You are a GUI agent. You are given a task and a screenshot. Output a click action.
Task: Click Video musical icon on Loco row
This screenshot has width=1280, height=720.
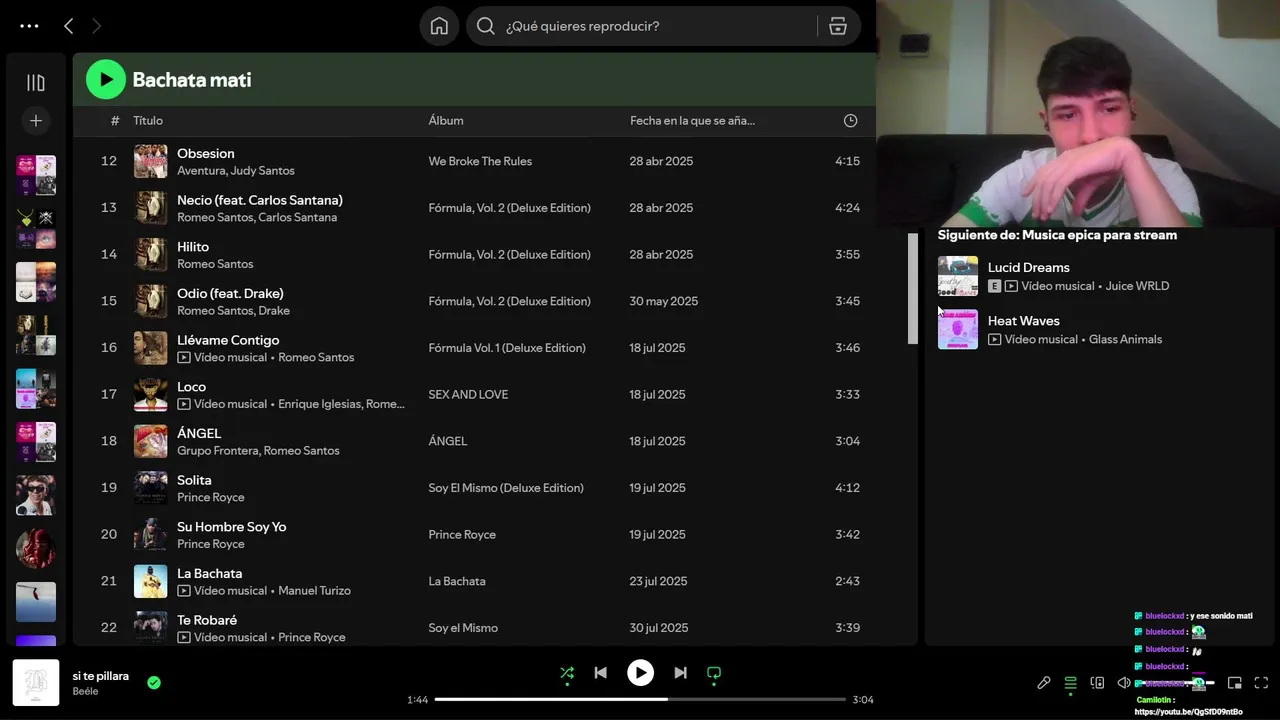click(x=184, y=404)
